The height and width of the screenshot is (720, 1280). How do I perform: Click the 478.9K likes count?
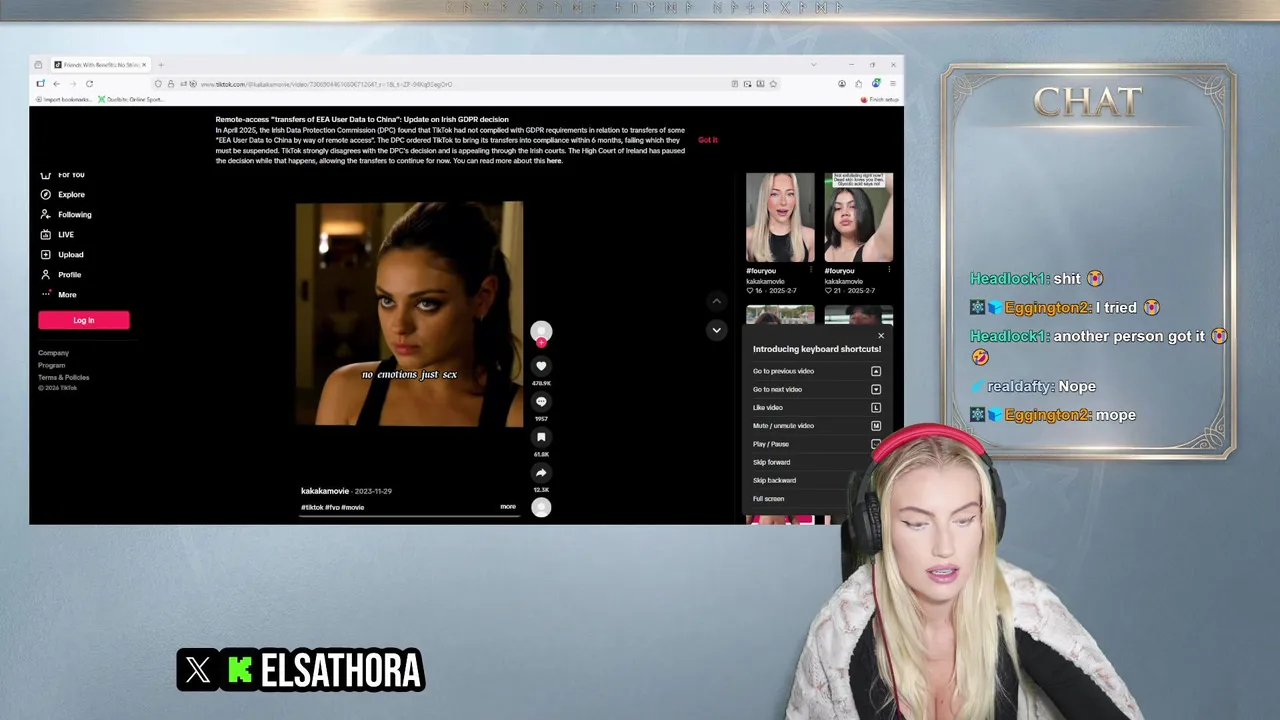coord(541,383)
